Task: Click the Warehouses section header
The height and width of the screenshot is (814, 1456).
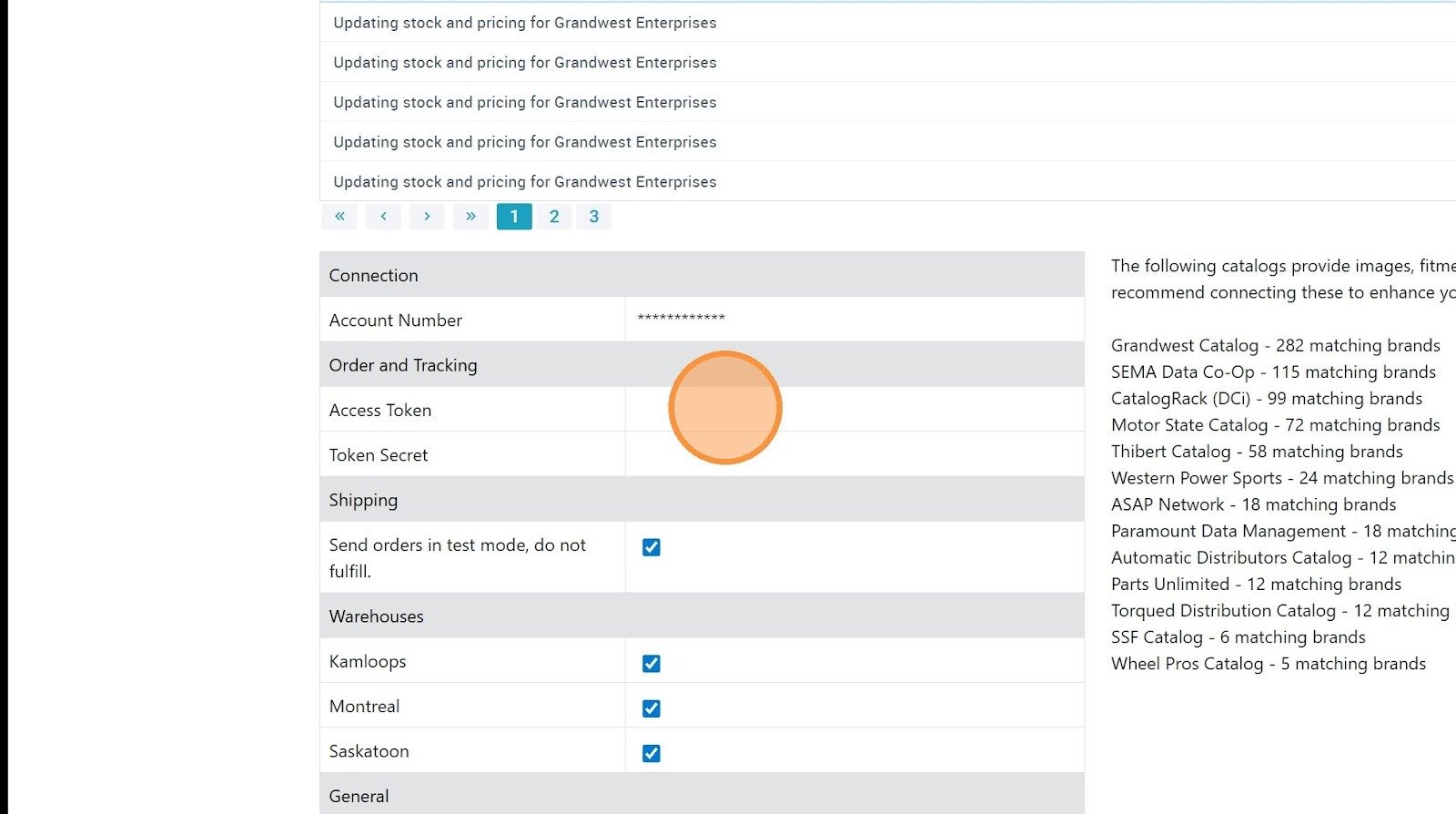Action: click(702, 616)
